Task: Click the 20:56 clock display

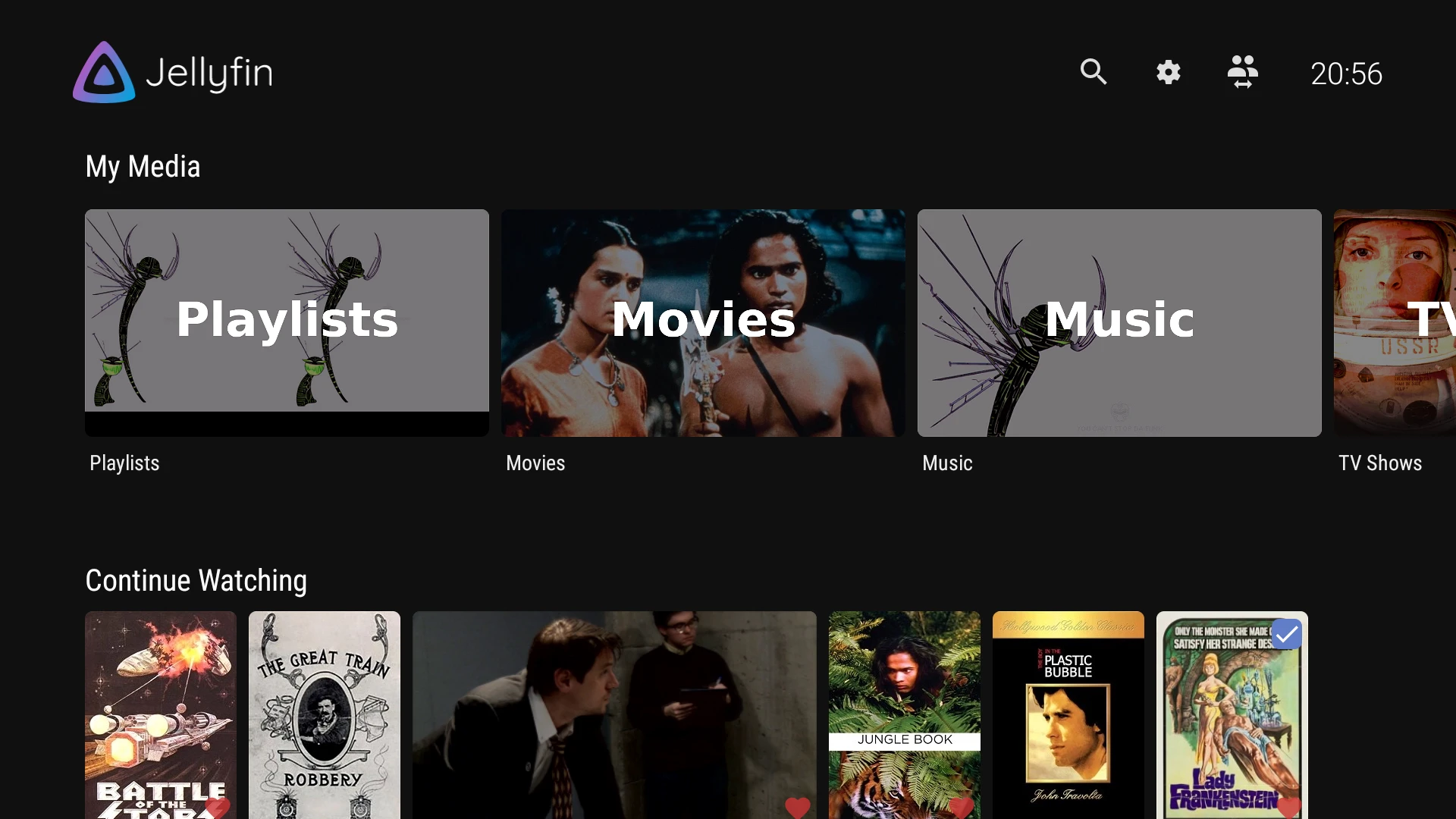Action: point(1346,74)
